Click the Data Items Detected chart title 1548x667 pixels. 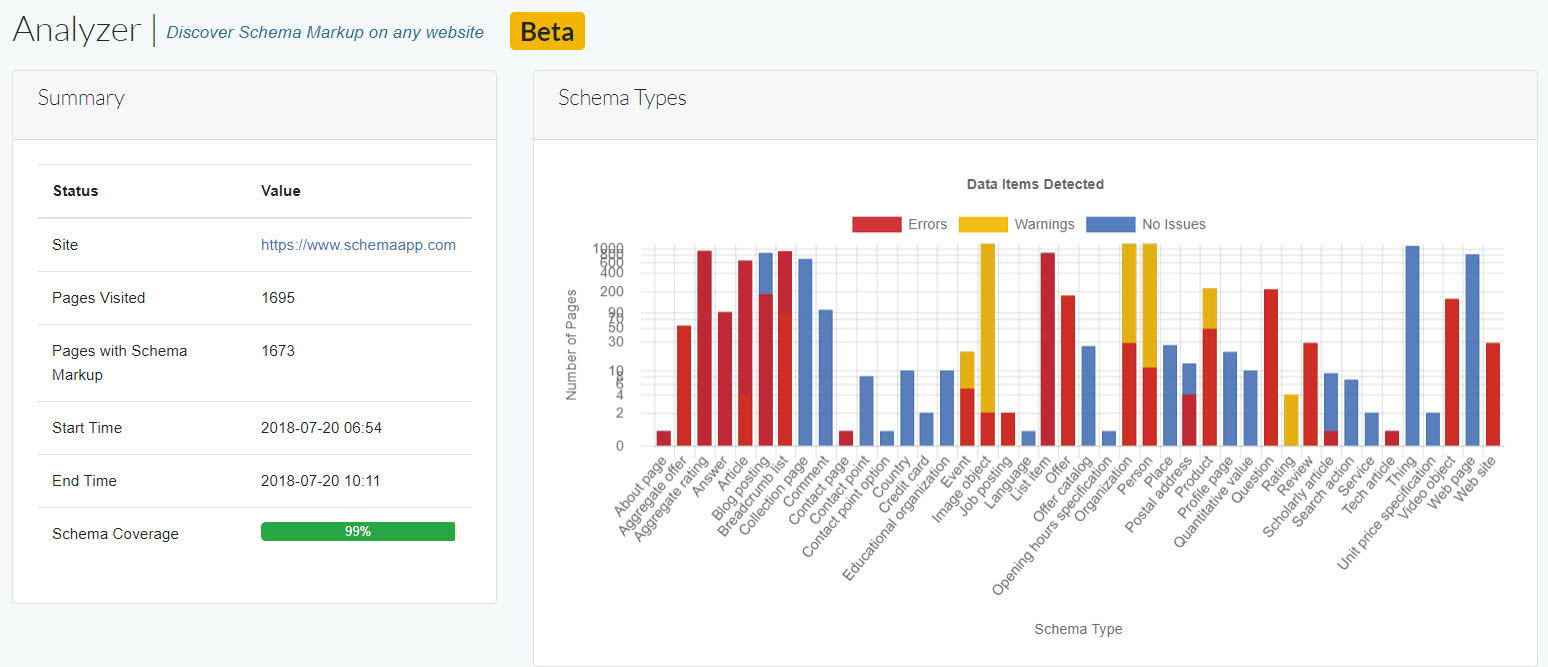pos(1035,184)
